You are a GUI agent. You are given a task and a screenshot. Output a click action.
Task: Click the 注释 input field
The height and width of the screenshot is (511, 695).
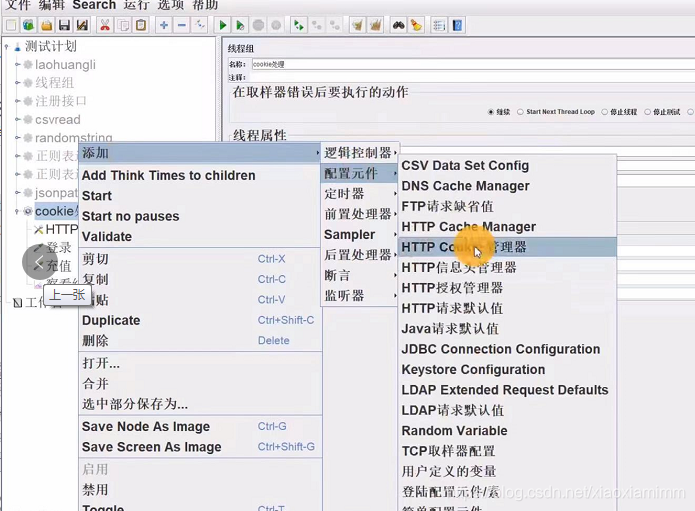(x=473, y=78)
